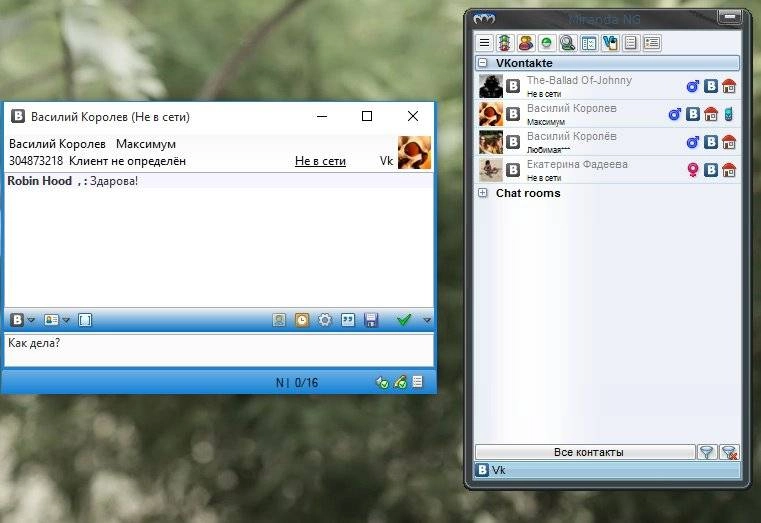
Task: Minimize the Miranda NG contact list window
Action: pyautogui.click(x=729, y=17)
